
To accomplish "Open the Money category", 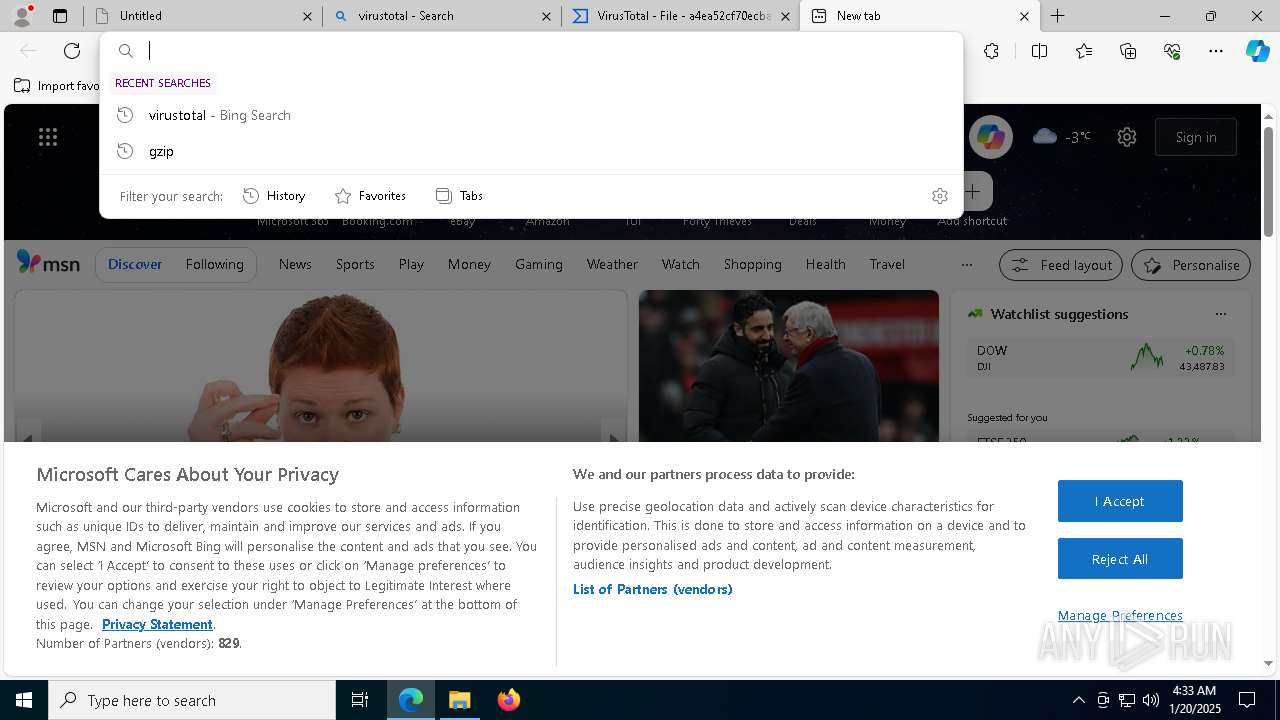I will 469,265.
